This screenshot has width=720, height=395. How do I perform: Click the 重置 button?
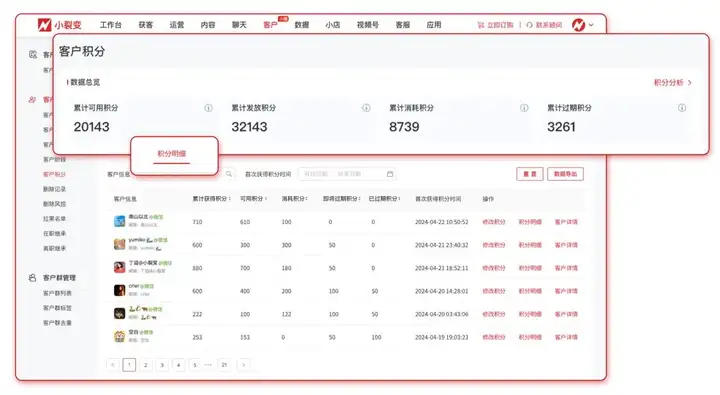[529, 174]
